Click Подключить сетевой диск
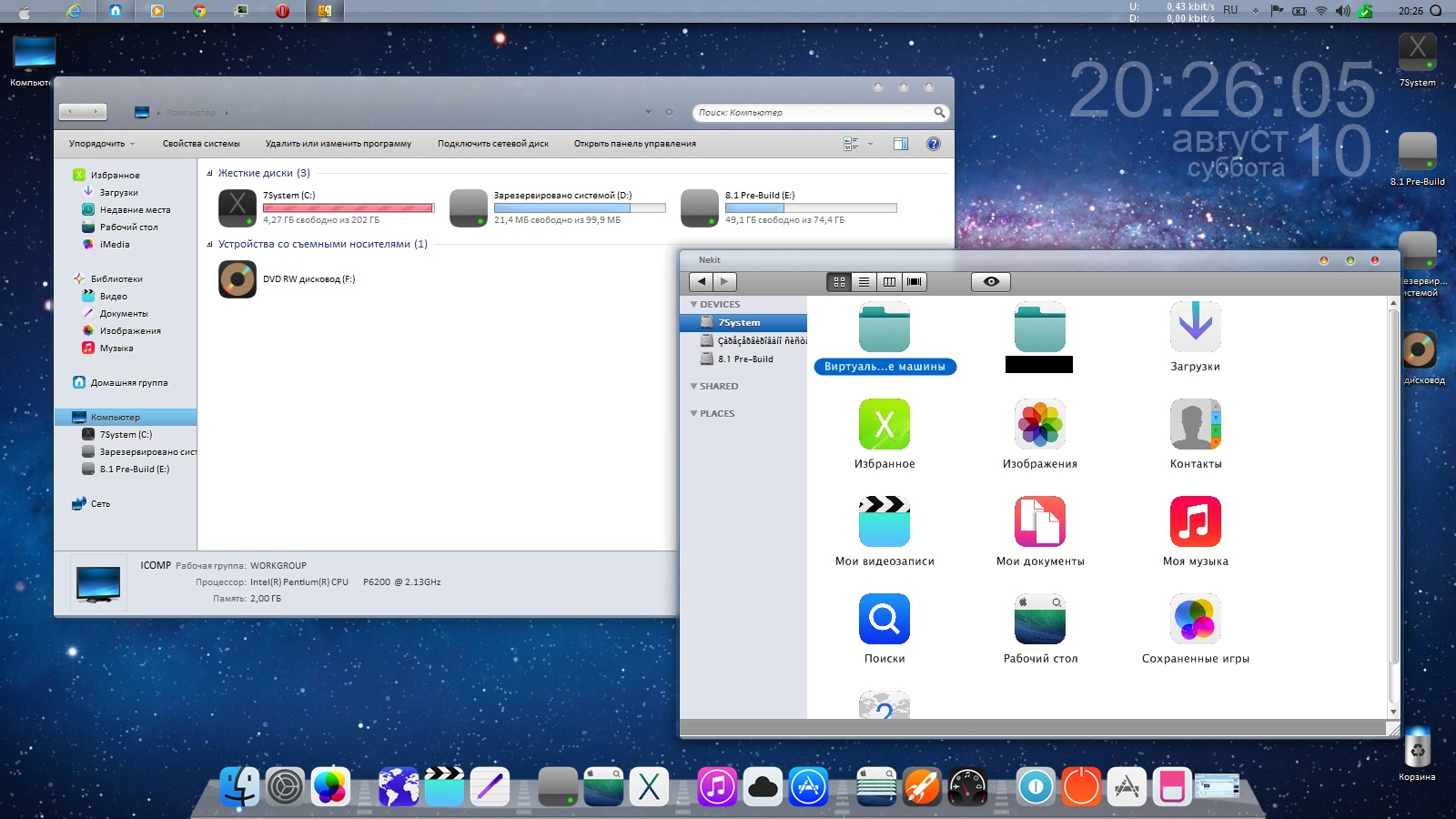This screenshot has width=1456, height=819. point(493,144)
